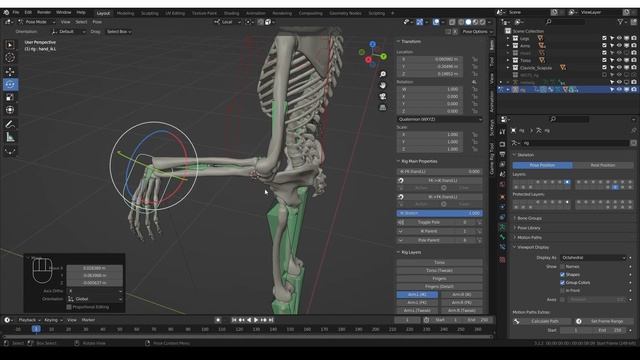Click the zoom magnifier viewport icon
The width and height of the screenshot is (640, 360).
382,74
